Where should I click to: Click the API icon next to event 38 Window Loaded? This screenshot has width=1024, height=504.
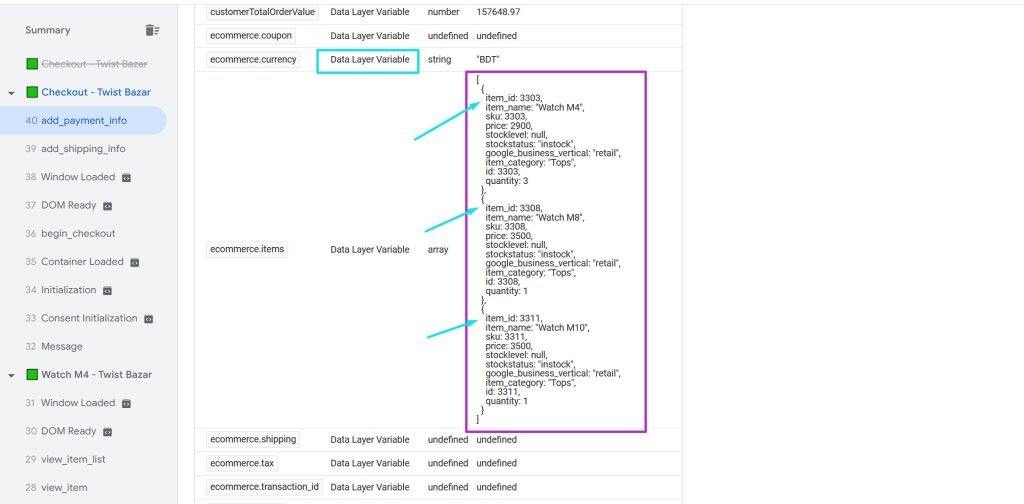coord(126,177)
